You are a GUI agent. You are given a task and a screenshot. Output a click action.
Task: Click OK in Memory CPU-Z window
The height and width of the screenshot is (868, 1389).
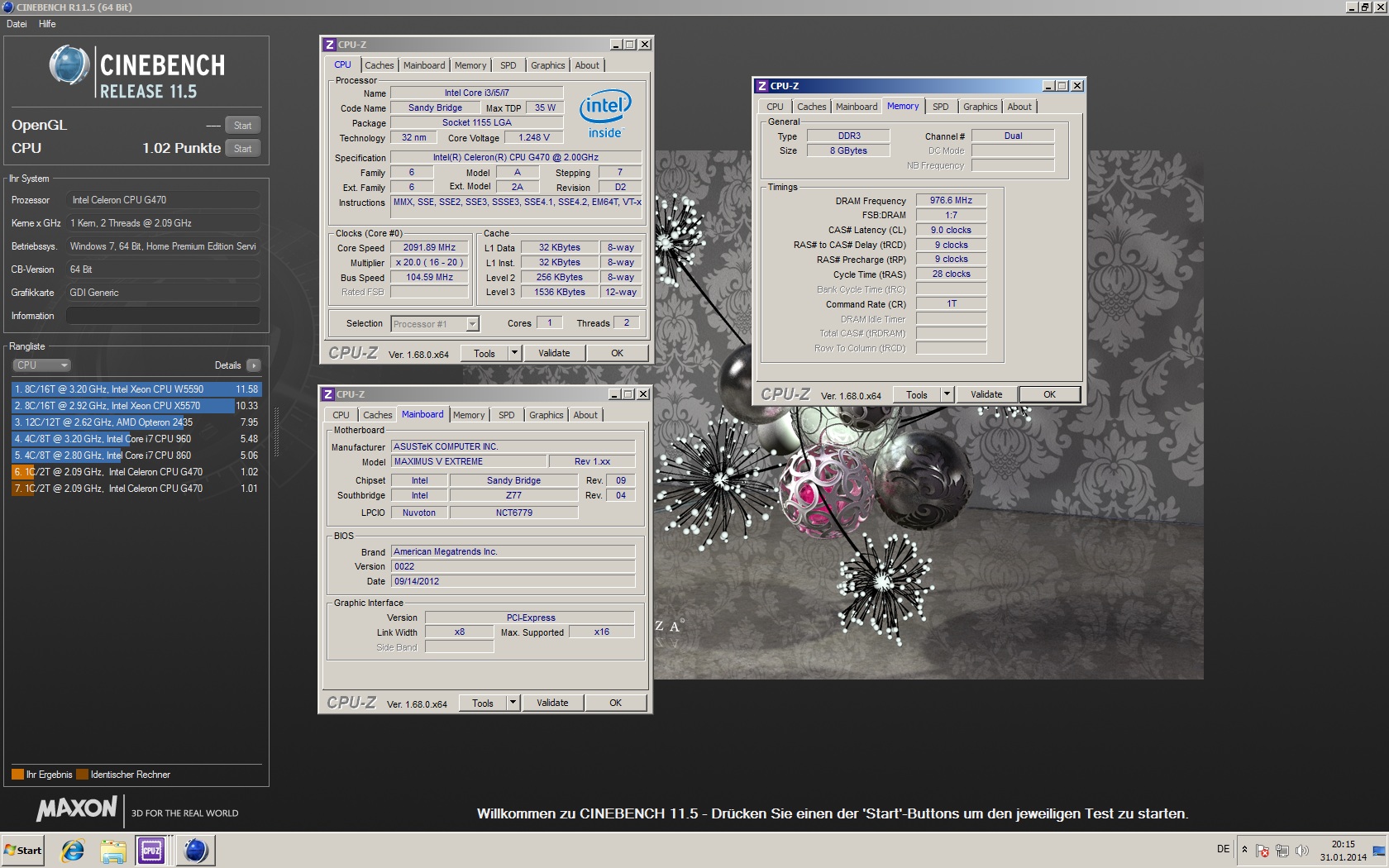[x=1049, y=394]
